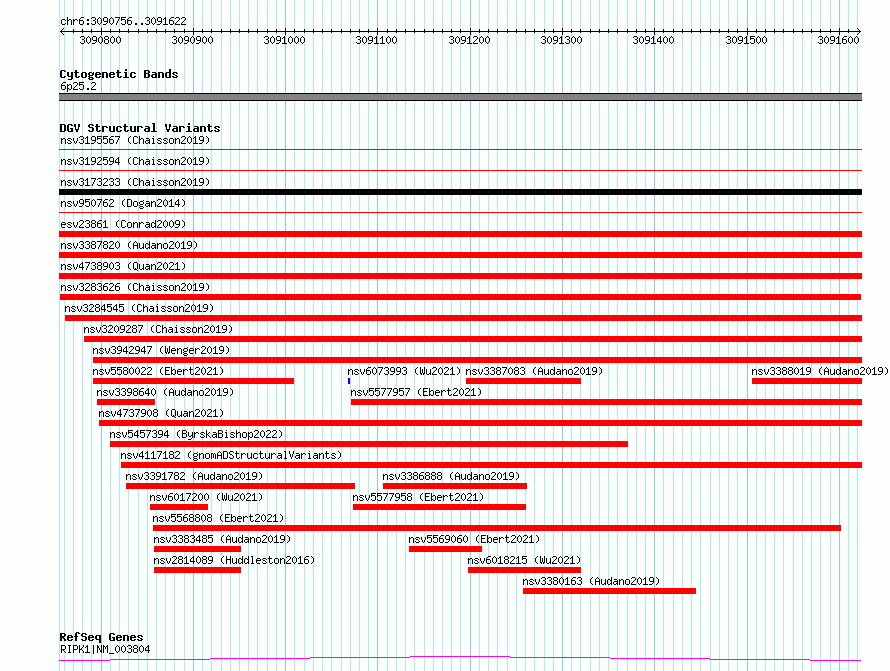Click ruler position 3090800

click(x=100, y=40)
